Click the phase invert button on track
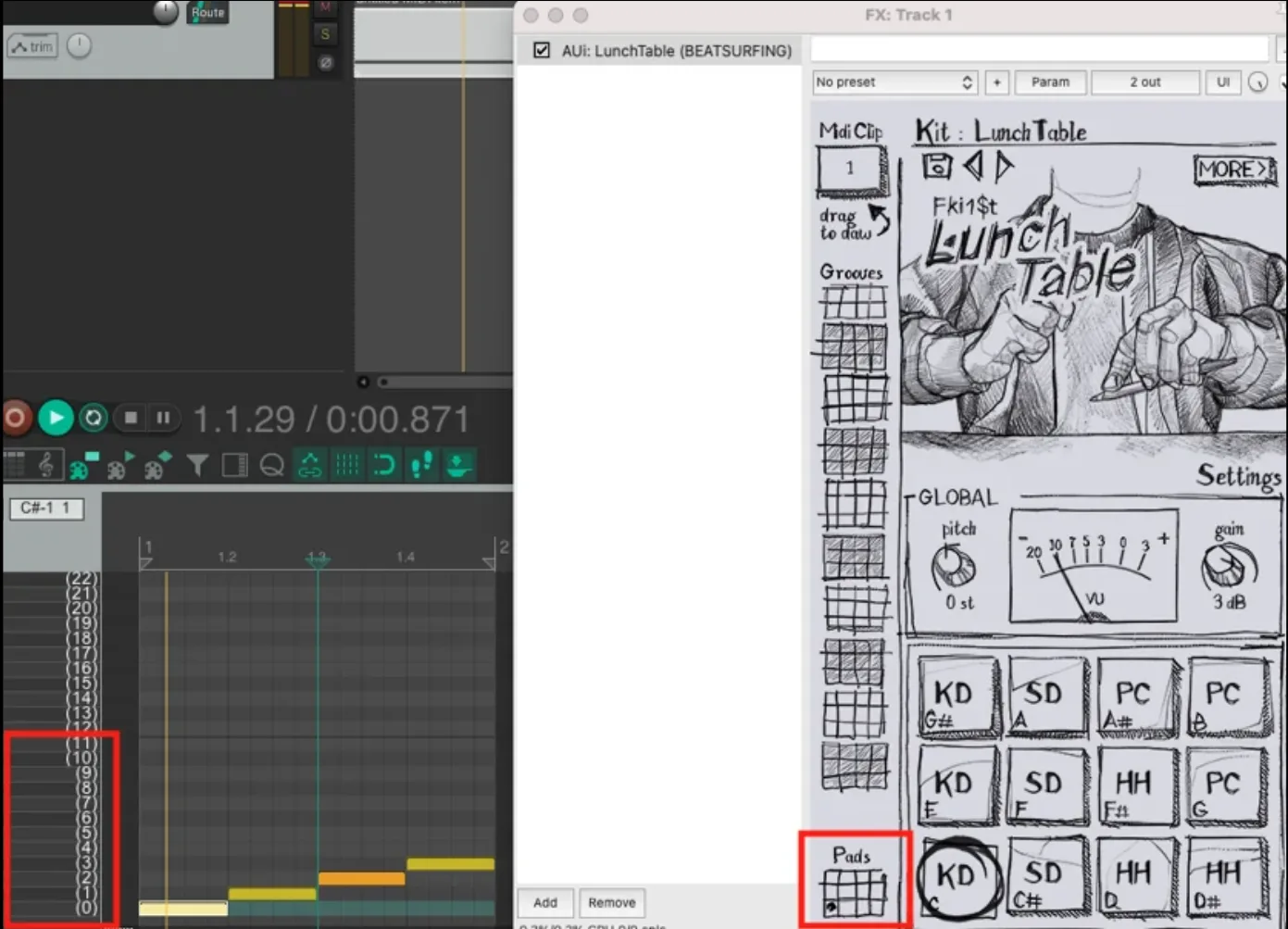Viewport: 1288px width, 929px height. pos(325,63)
